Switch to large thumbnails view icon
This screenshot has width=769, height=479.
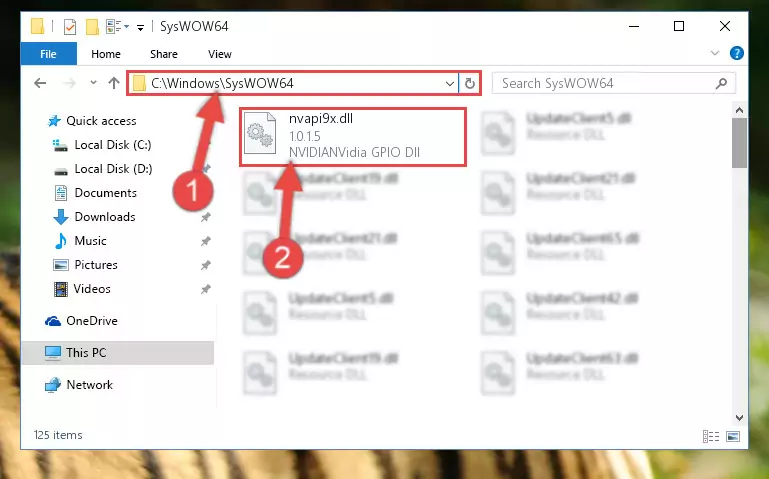(x=733, y=436)
